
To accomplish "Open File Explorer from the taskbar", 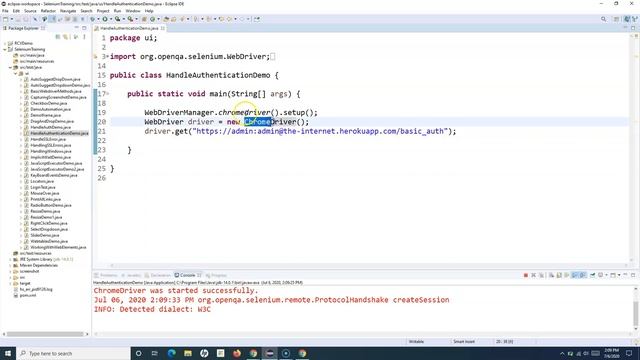I will coord(188,353).
